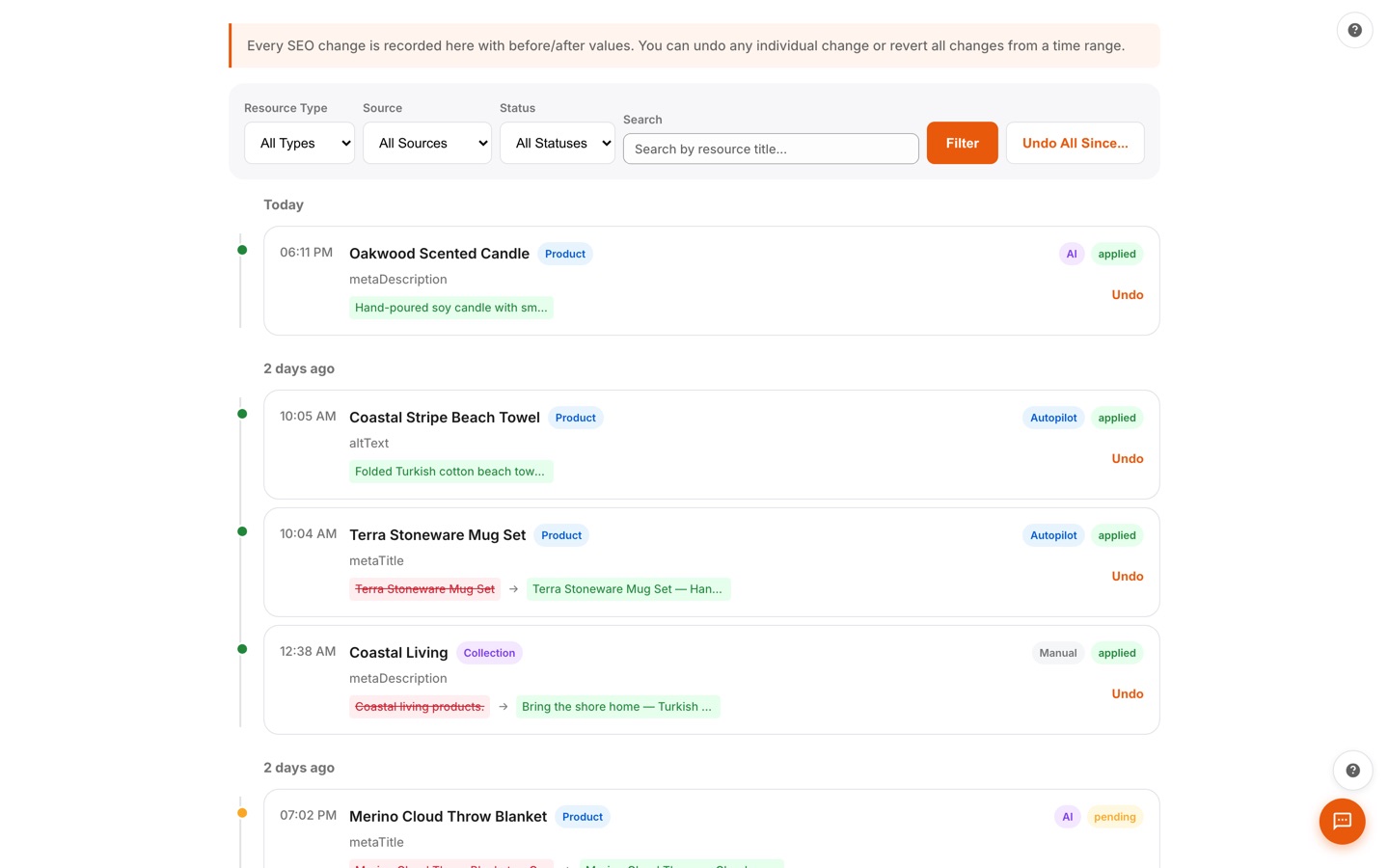The height and width of the screenshot is (868, 1389).
Task: Click the Product badge beside Coastal Stripe Beach Towel
Action: [x=576, y=419]
